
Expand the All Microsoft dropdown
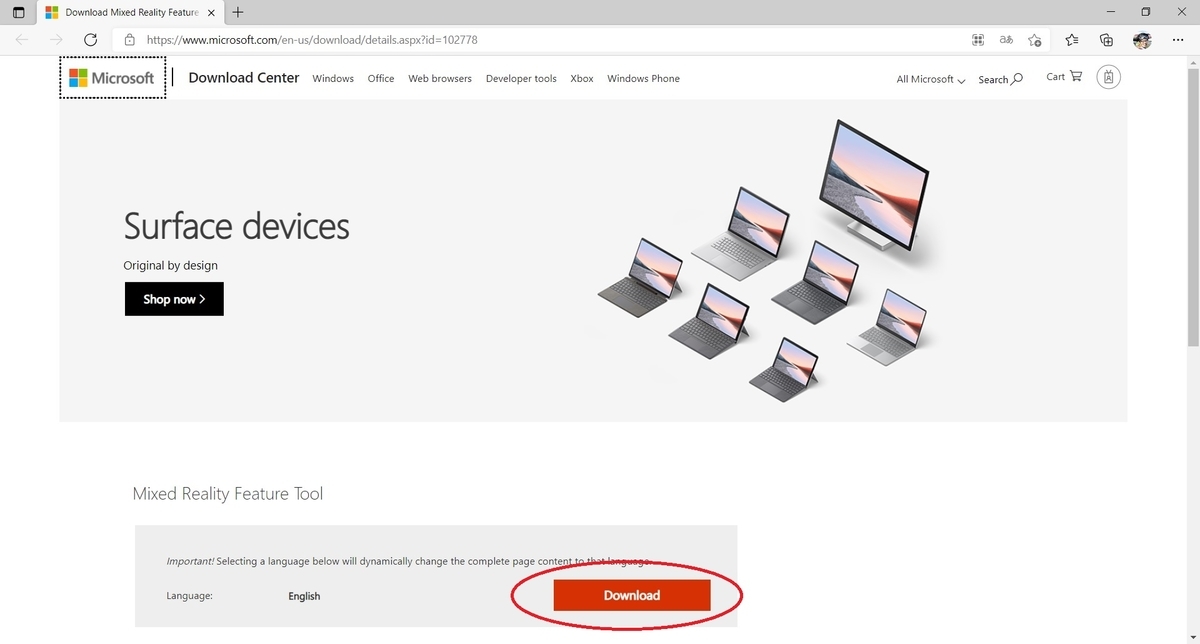931,79
